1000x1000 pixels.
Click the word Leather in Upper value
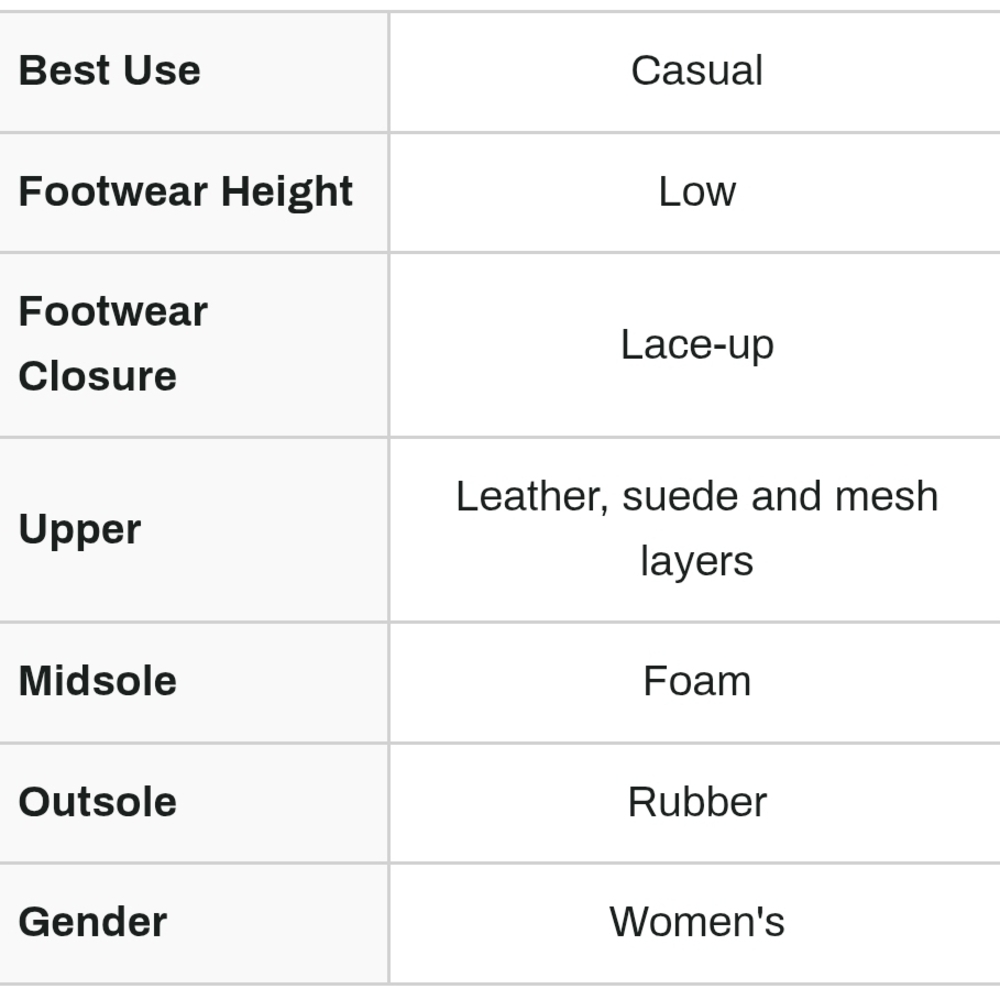(531, 497)
